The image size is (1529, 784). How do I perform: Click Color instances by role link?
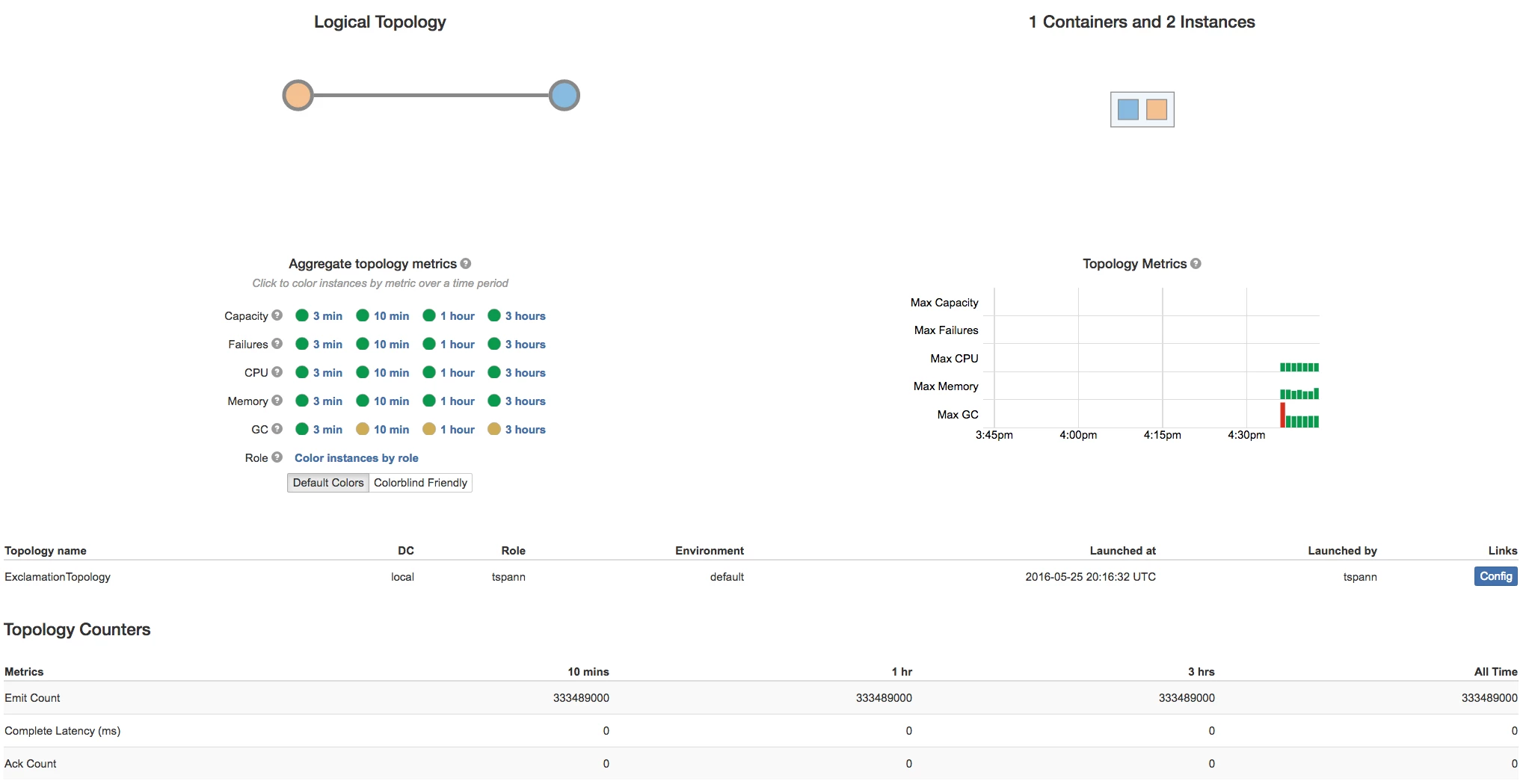(x=357, y=458)
